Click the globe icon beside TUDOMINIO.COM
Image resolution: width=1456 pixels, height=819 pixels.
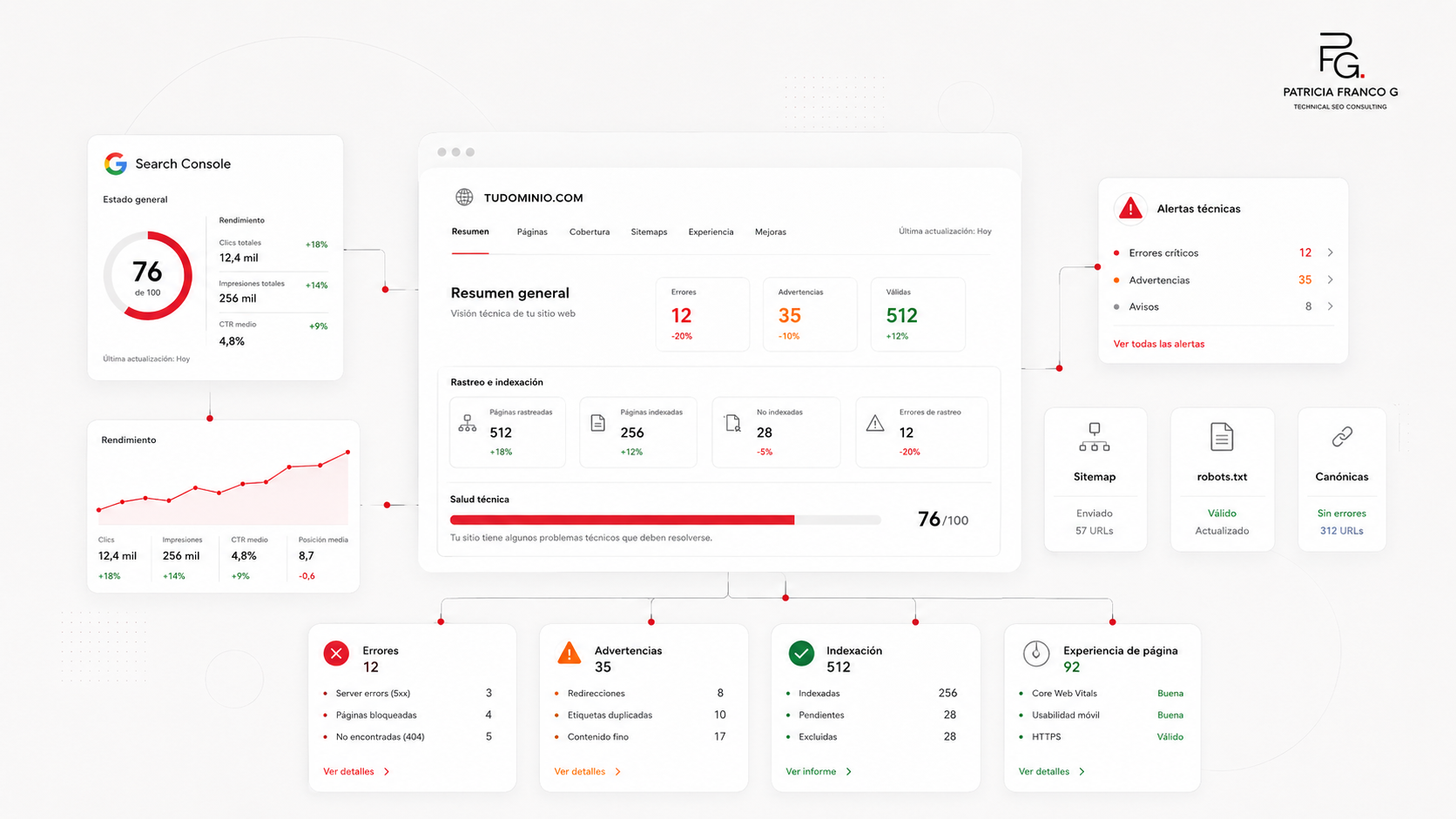click(465, 198)
